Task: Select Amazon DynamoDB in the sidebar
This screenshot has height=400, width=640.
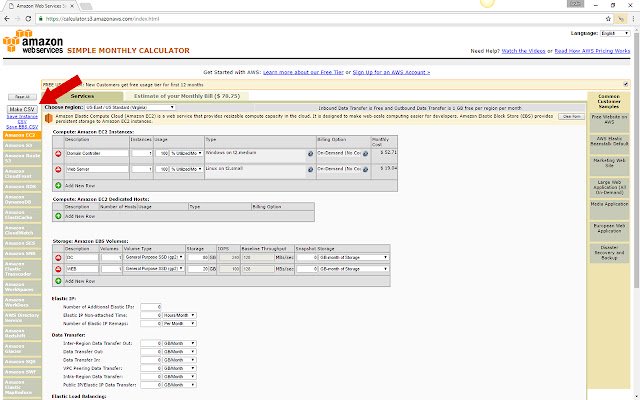Action: [x=22, y=200]
